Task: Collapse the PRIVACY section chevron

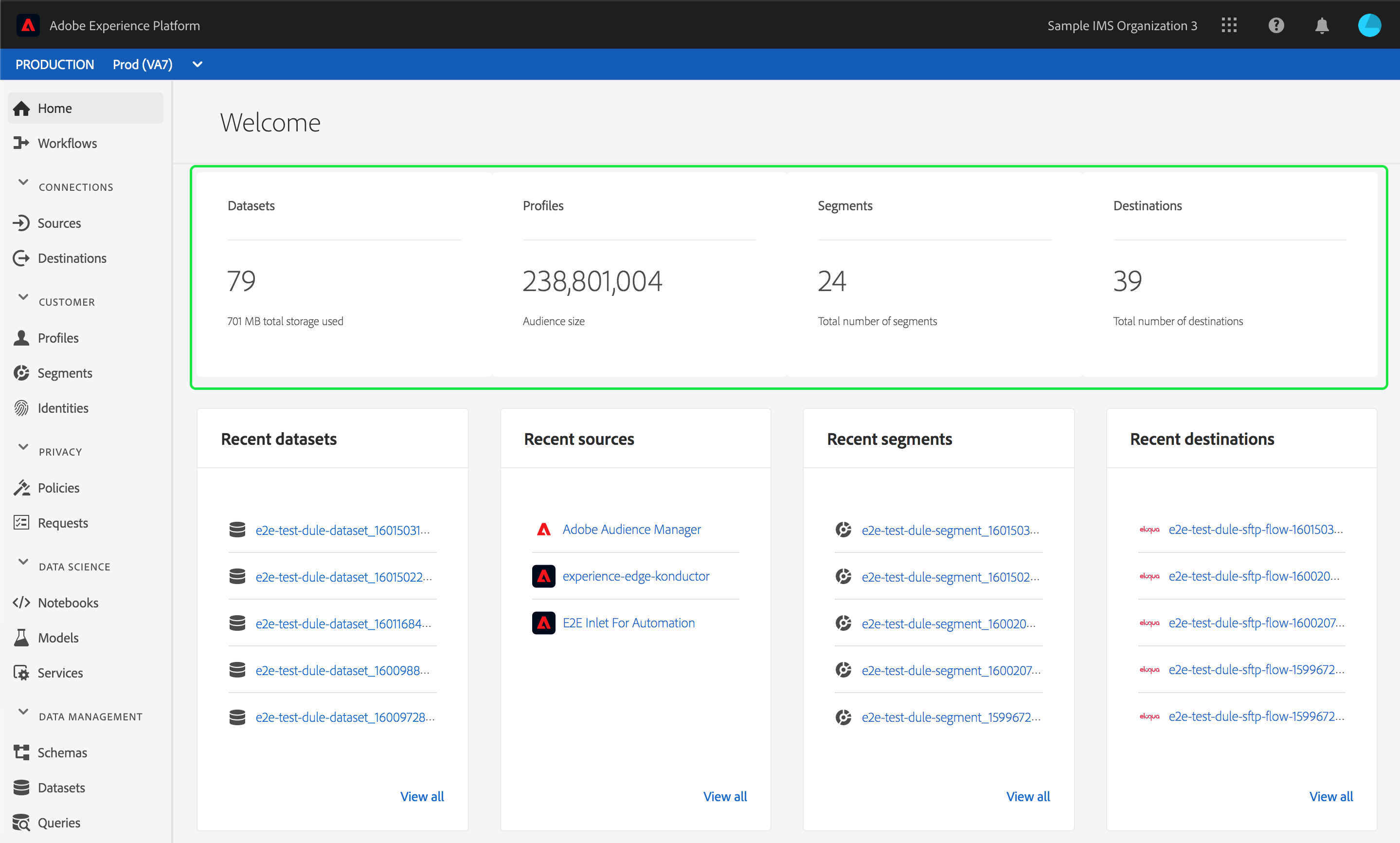Action: point(23,447)
